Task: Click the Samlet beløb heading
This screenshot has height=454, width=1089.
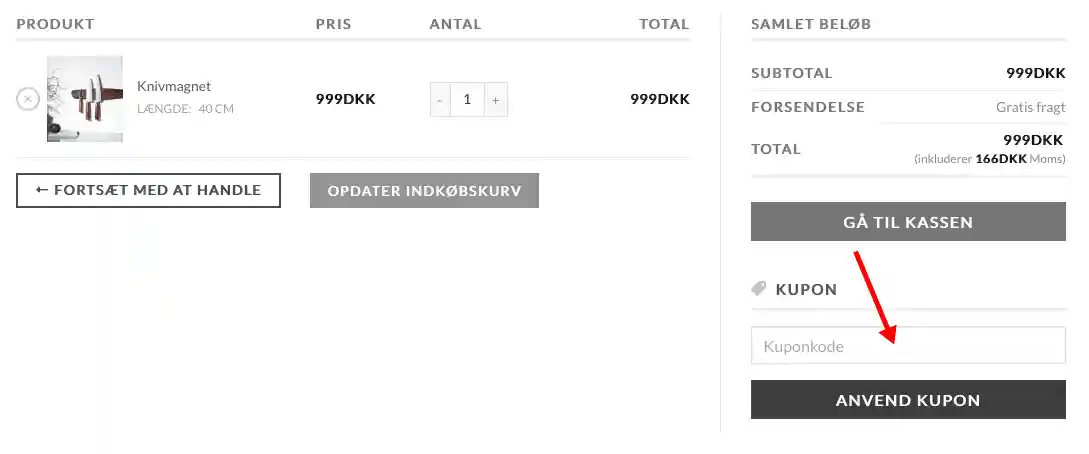Action: point(811,24)
